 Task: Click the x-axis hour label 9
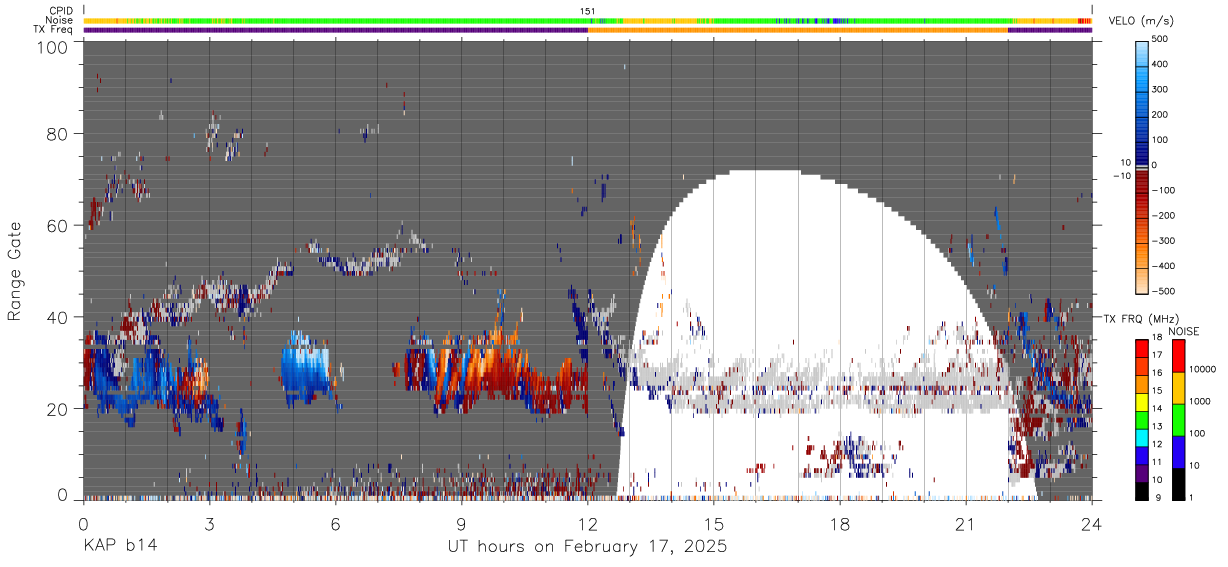(461, 523)
